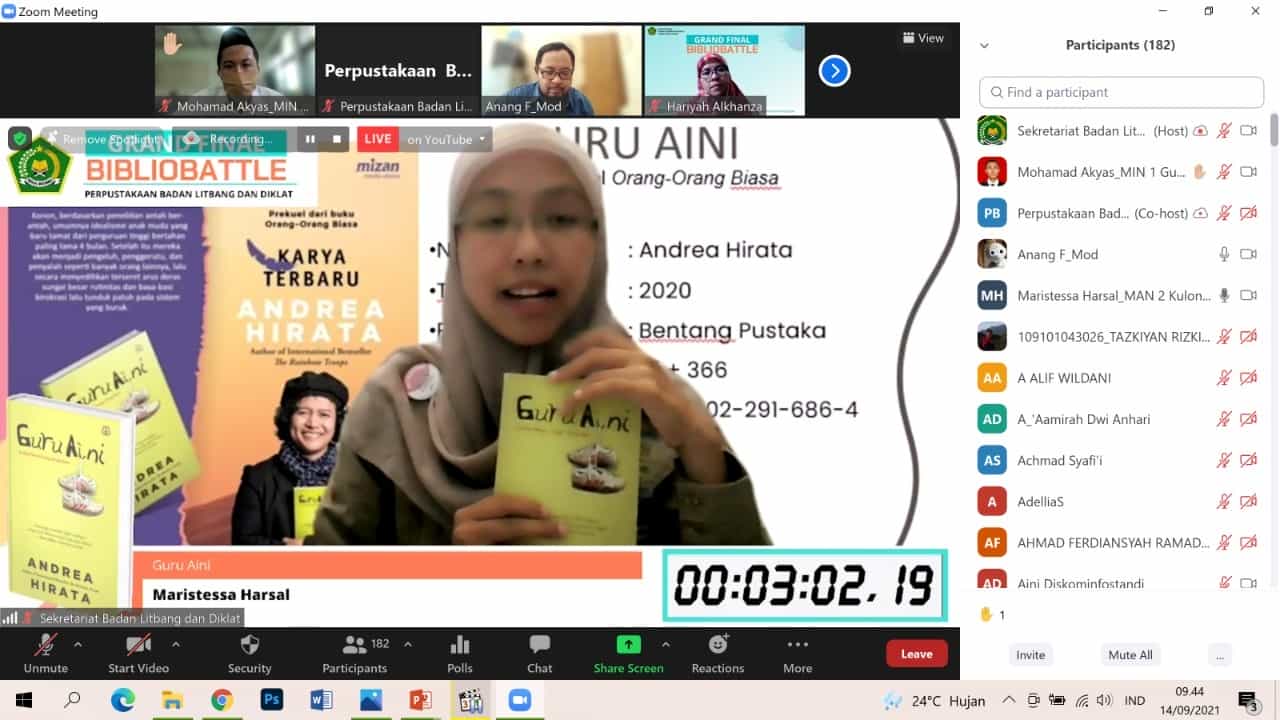1280x720 pixels.
Task: Open PowerPoint from the taskbar
Action: pyautogui.click(x=420, y=700)
